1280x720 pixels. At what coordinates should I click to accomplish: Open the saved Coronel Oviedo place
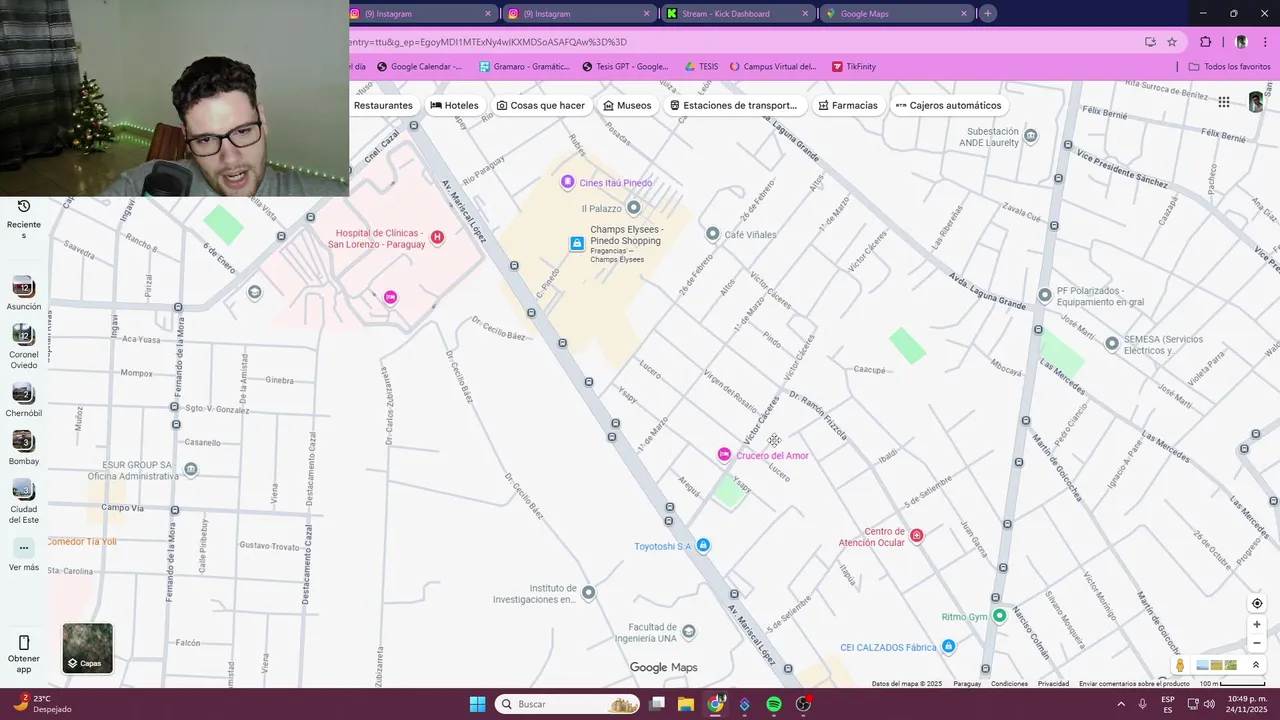[24, 346]
